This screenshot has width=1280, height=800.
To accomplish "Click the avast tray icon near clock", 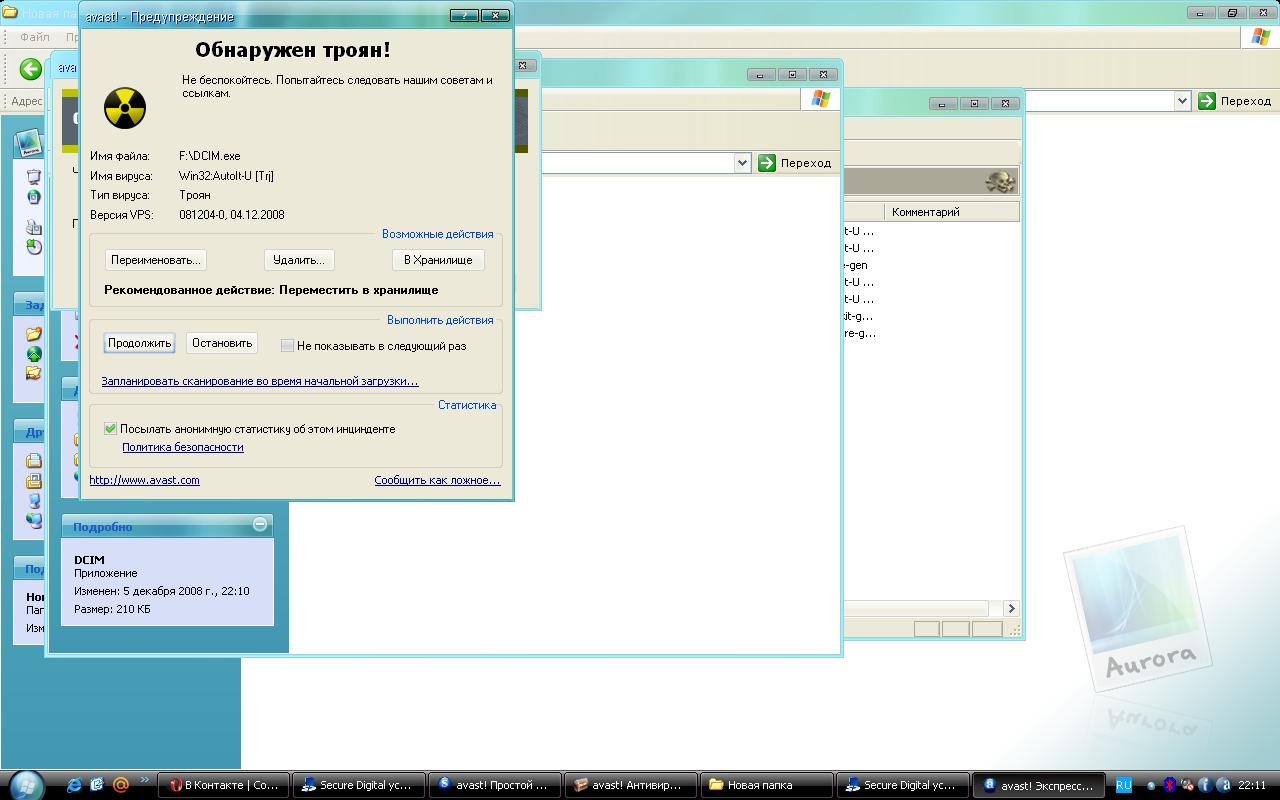I will (1224, 785).
